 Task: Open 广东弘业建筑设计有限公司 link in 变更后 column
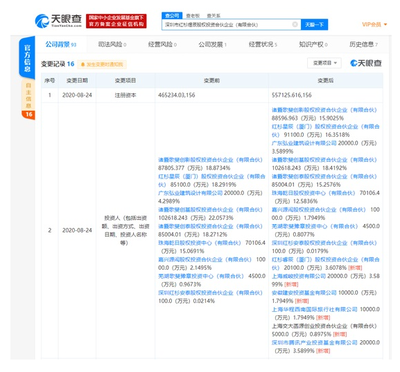(304, 143)
